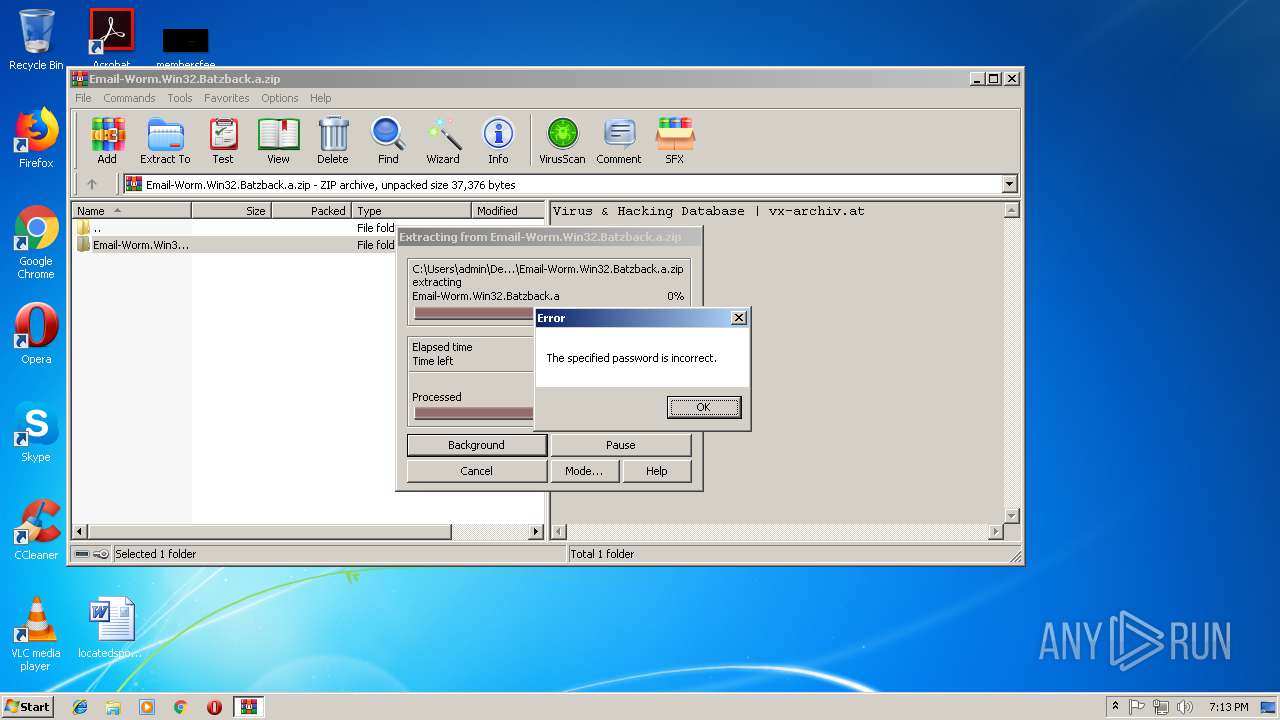Launch Firefox from the desktop
Image resolution: width=1280 pixels, height=720 pixels.
[36, 138]
